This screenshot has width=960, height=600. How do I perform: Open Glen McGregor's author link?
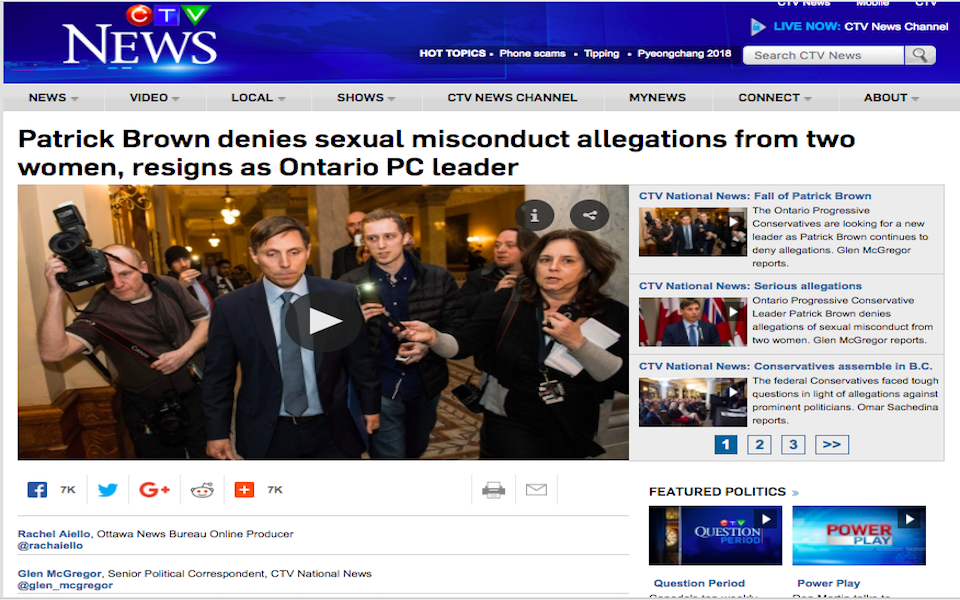pyautogui.click(x=59, y=574)
